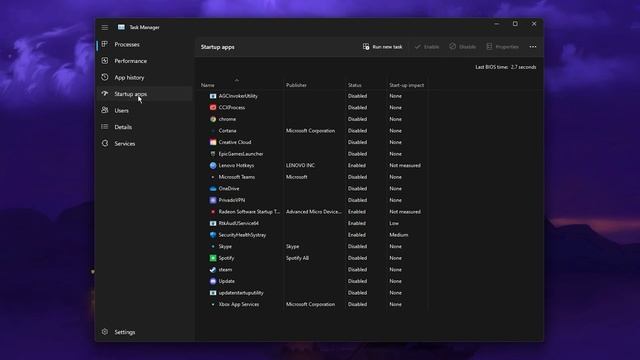Select the Microsoft Teams row name
Image resolution: width=640 pixels, height=360 pixels.
pyautogui.click(x=237, y=177)
